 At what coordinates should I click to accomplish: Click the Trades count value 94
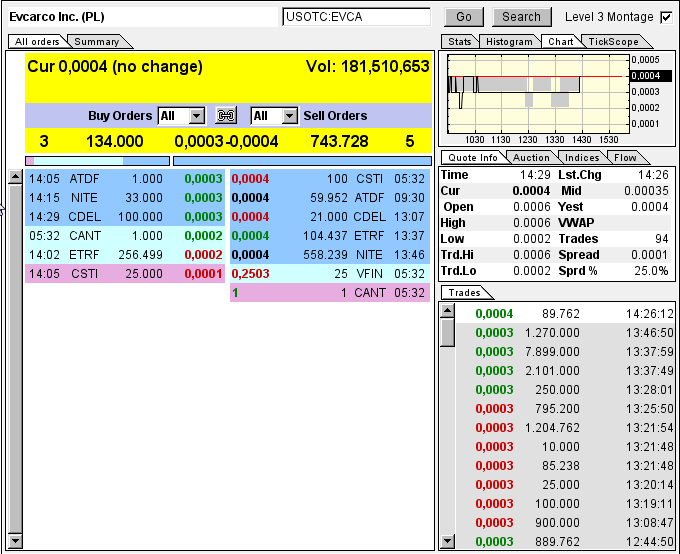coord(661,239)
